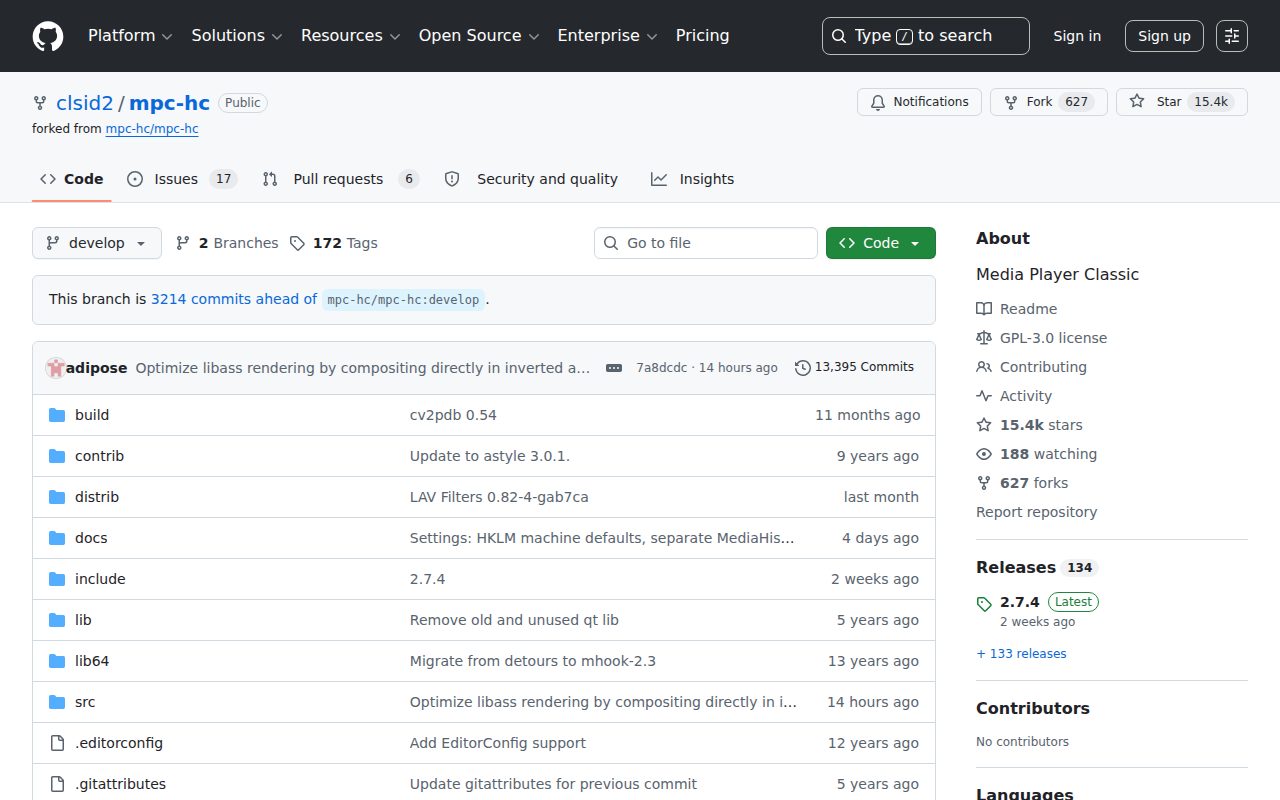1280x800 pixels.
Task: Click the GPL-3.0 license scale icon
Action: point(984,338)
